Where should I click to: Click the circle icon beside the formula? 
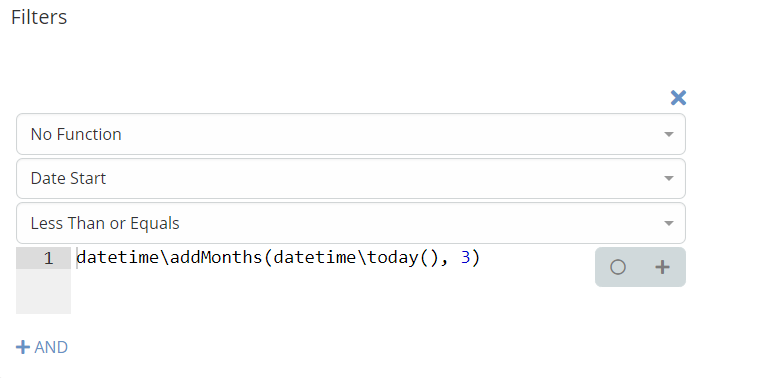coord(618,267)
